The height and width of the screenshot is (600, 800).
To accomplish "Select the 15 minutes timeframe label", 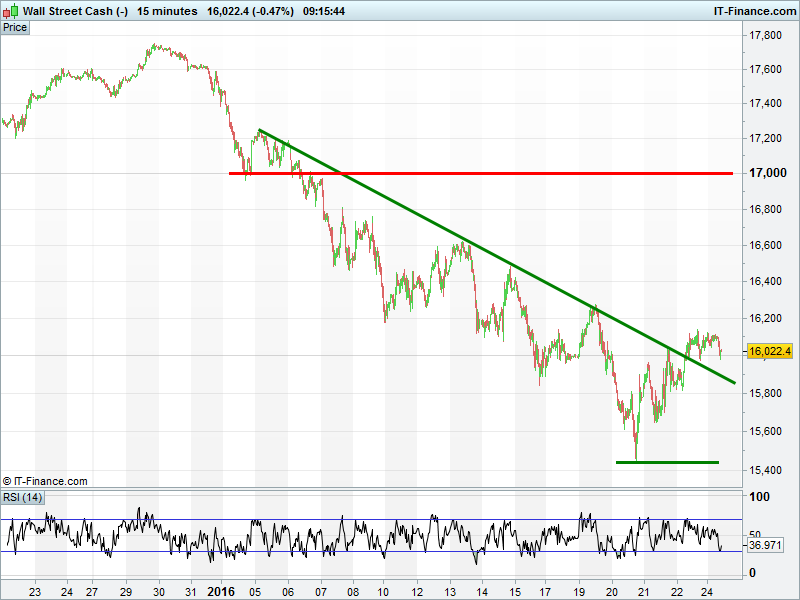I will [x=167, y=11].
